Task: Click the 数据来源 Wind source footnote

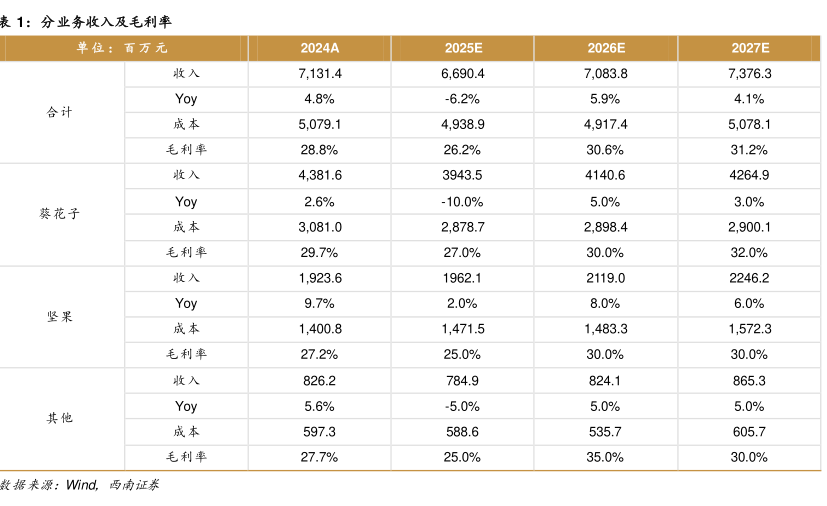Action: coord(80,485)
